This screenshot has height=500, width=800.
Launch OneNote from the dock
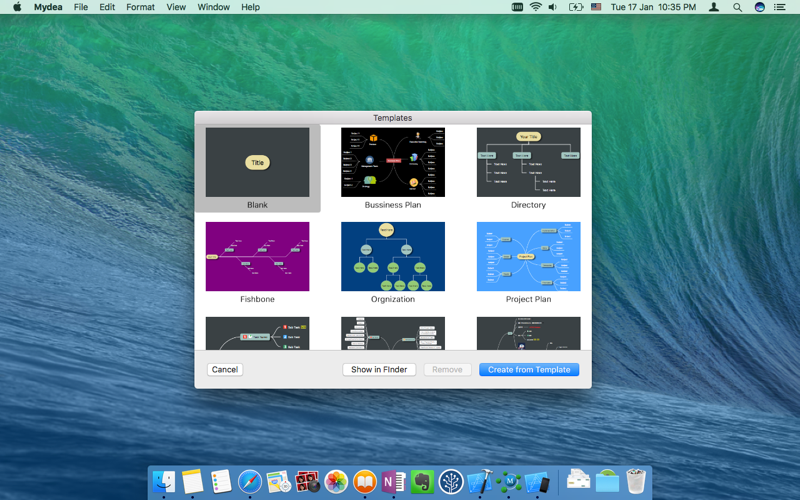tap(393, 482)
